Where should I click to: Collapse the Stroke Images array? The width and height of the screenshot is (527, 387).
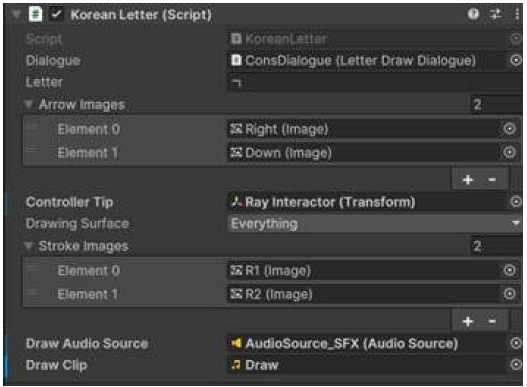pyautogui.click(x=29, y=246)
